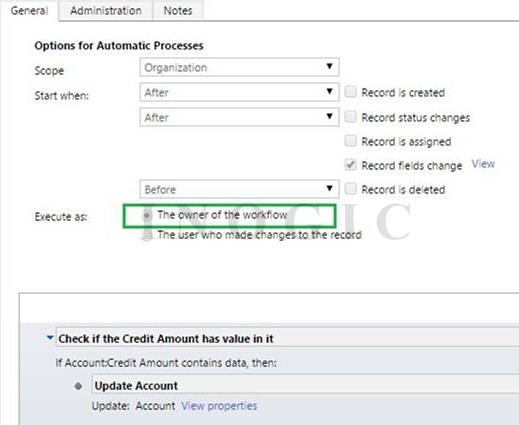Viewport: 519px width, 425px height.
Task: Edit the Check if Credit Amount step title
Action: [287, 338]
